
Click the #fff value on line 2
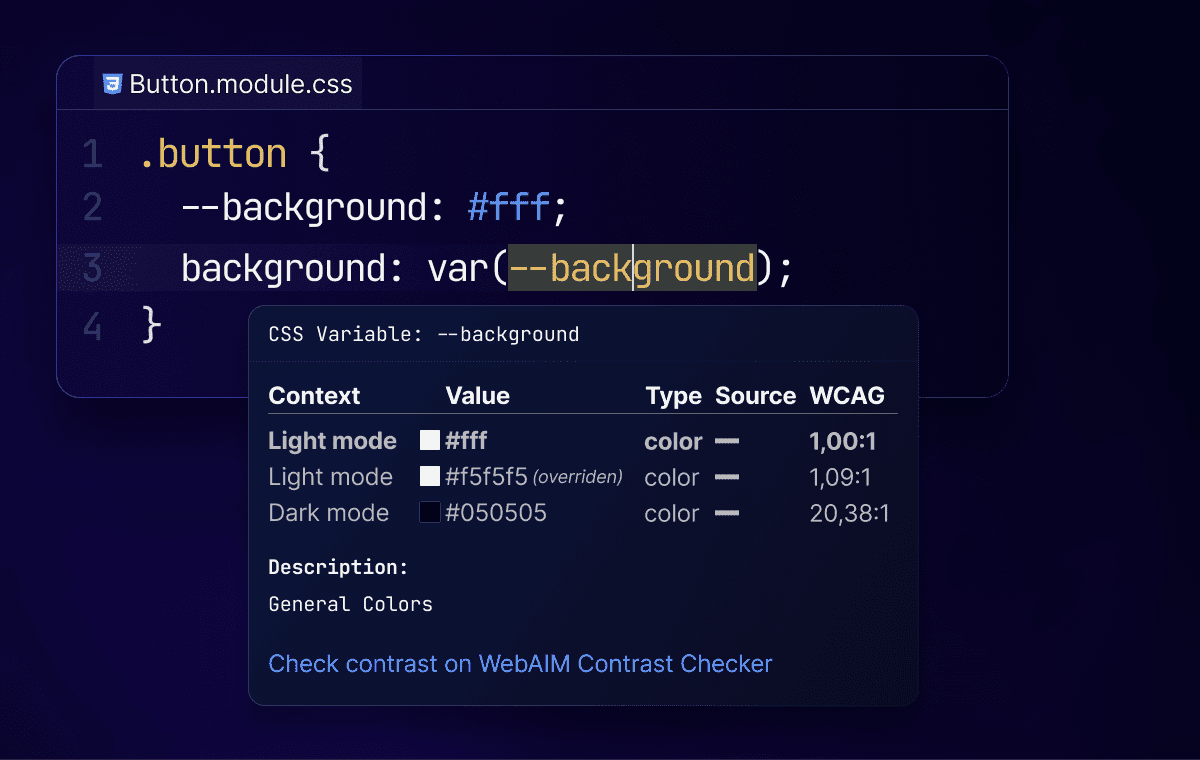[508, 208]
